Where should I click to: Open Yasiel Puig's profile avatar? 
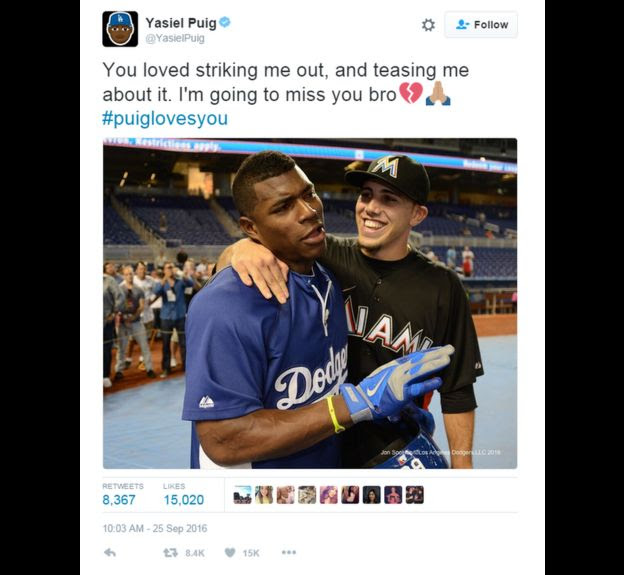120,29
